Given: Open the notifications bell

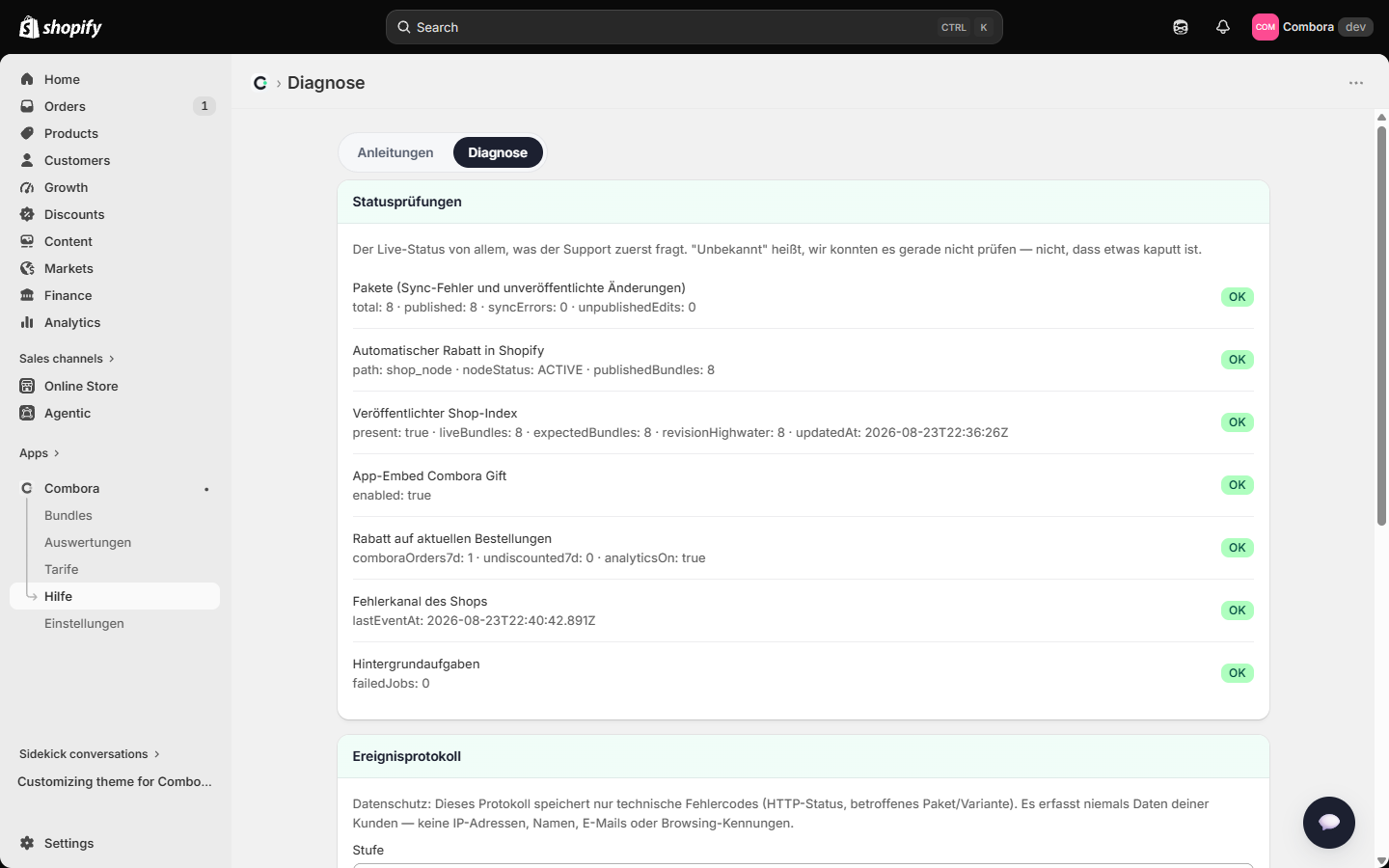Looking at the screenshot, I should click(1223, 27).
